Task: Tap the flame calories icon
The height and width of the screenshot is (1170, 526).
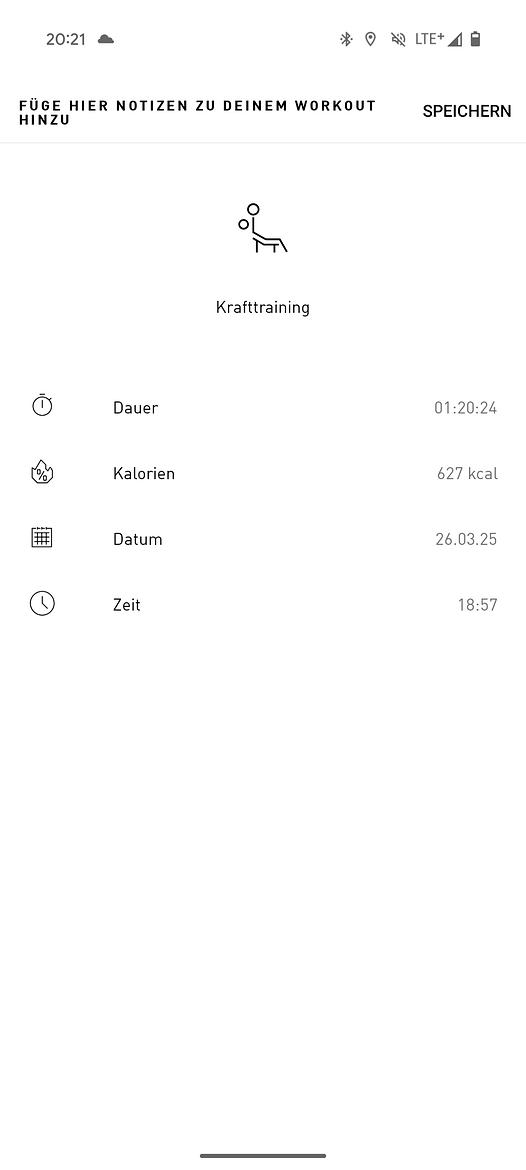Action: (43, 472)
